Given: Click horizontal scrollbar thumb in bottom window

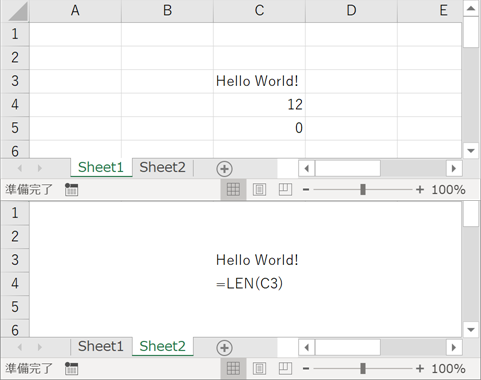Looking at the screenshot, I should click(348, 347).
